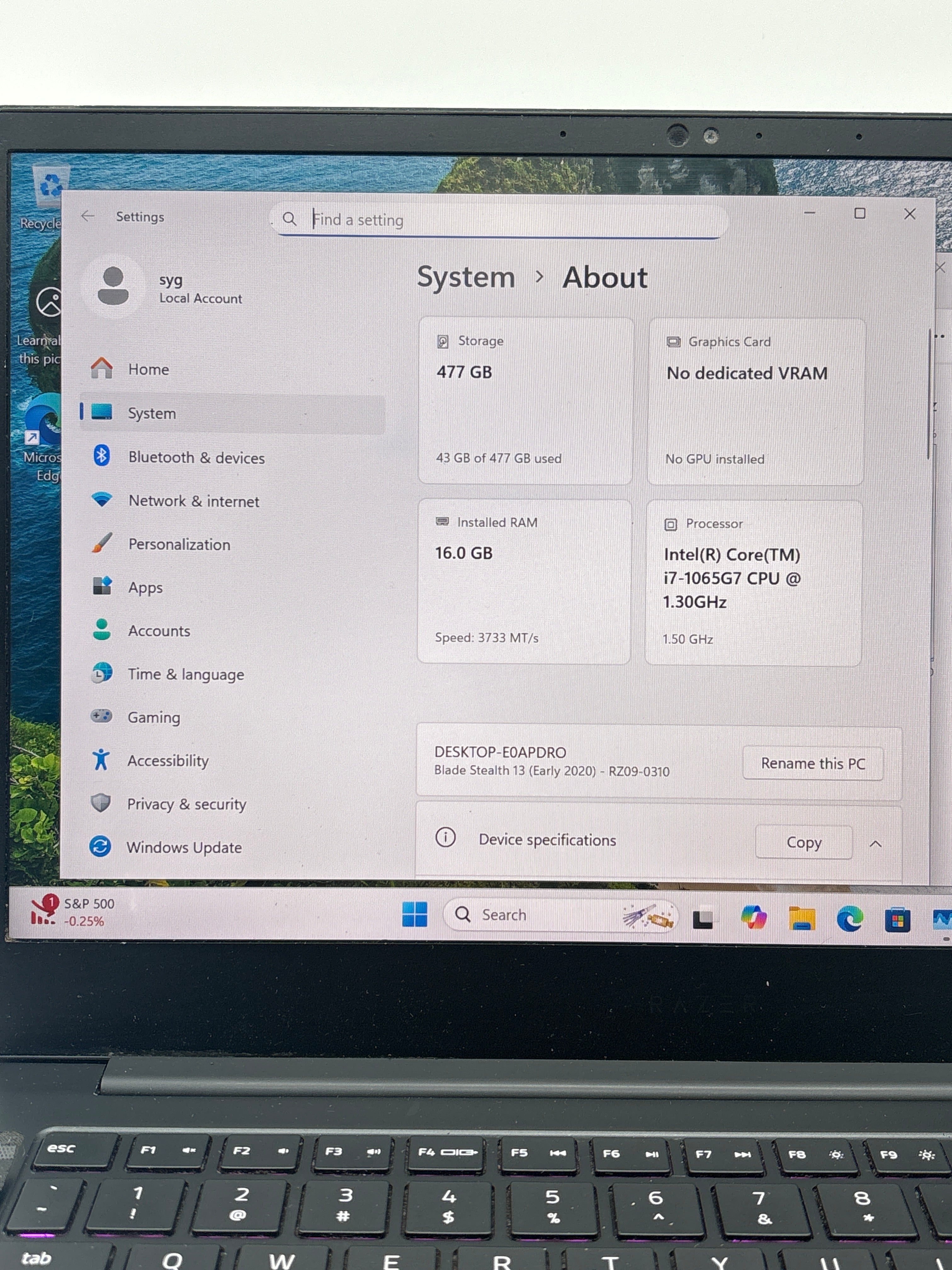Click the Rename this PC button
952x1270 pixels.
[x=813, y=763]
